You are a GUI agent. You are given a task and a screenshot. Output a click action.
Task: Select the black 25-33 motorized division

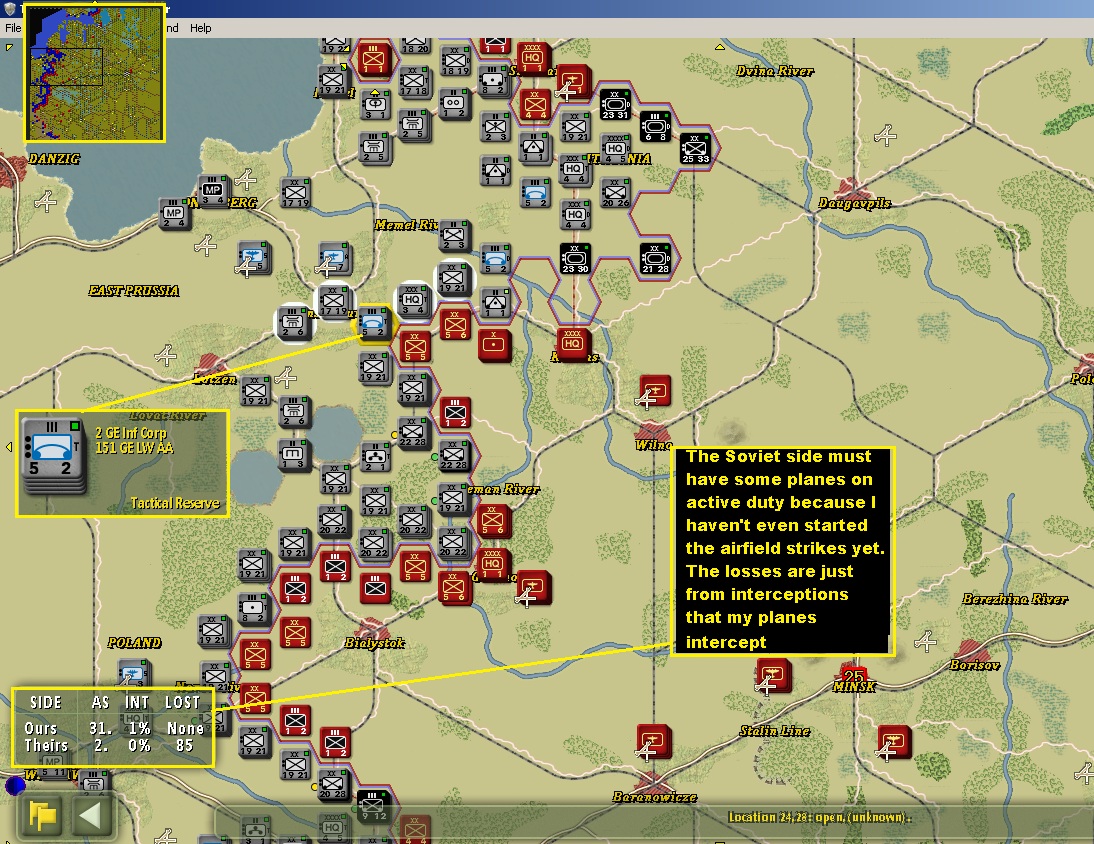tap(695, 148)
